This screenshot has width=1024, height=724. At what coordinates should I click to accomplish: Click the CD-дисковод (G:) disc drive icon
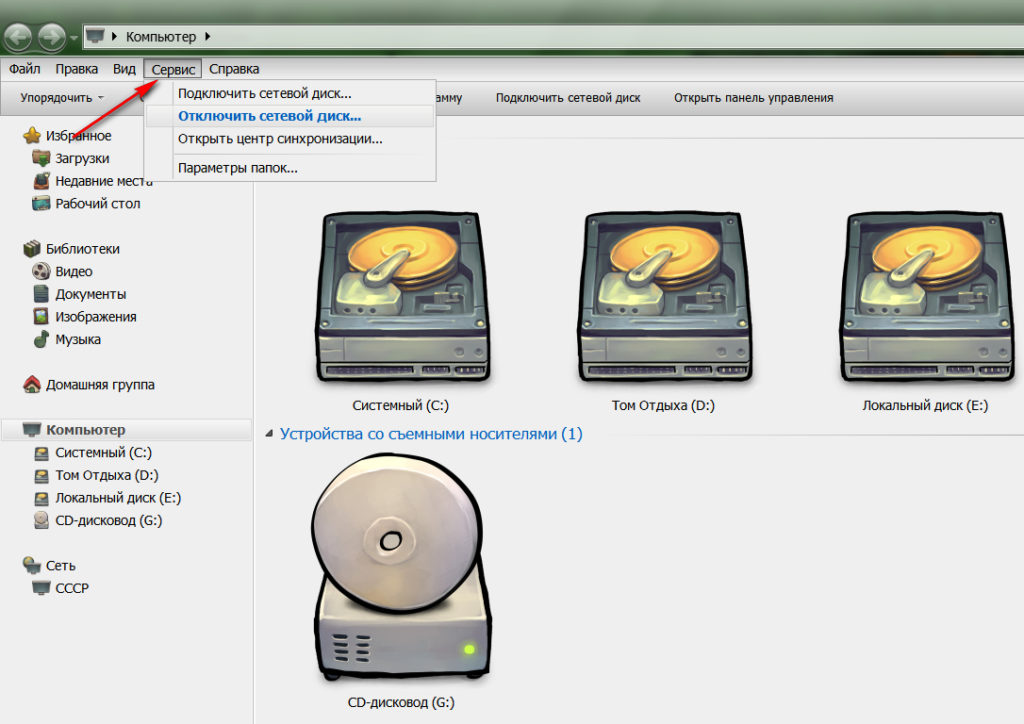(398, 570)
